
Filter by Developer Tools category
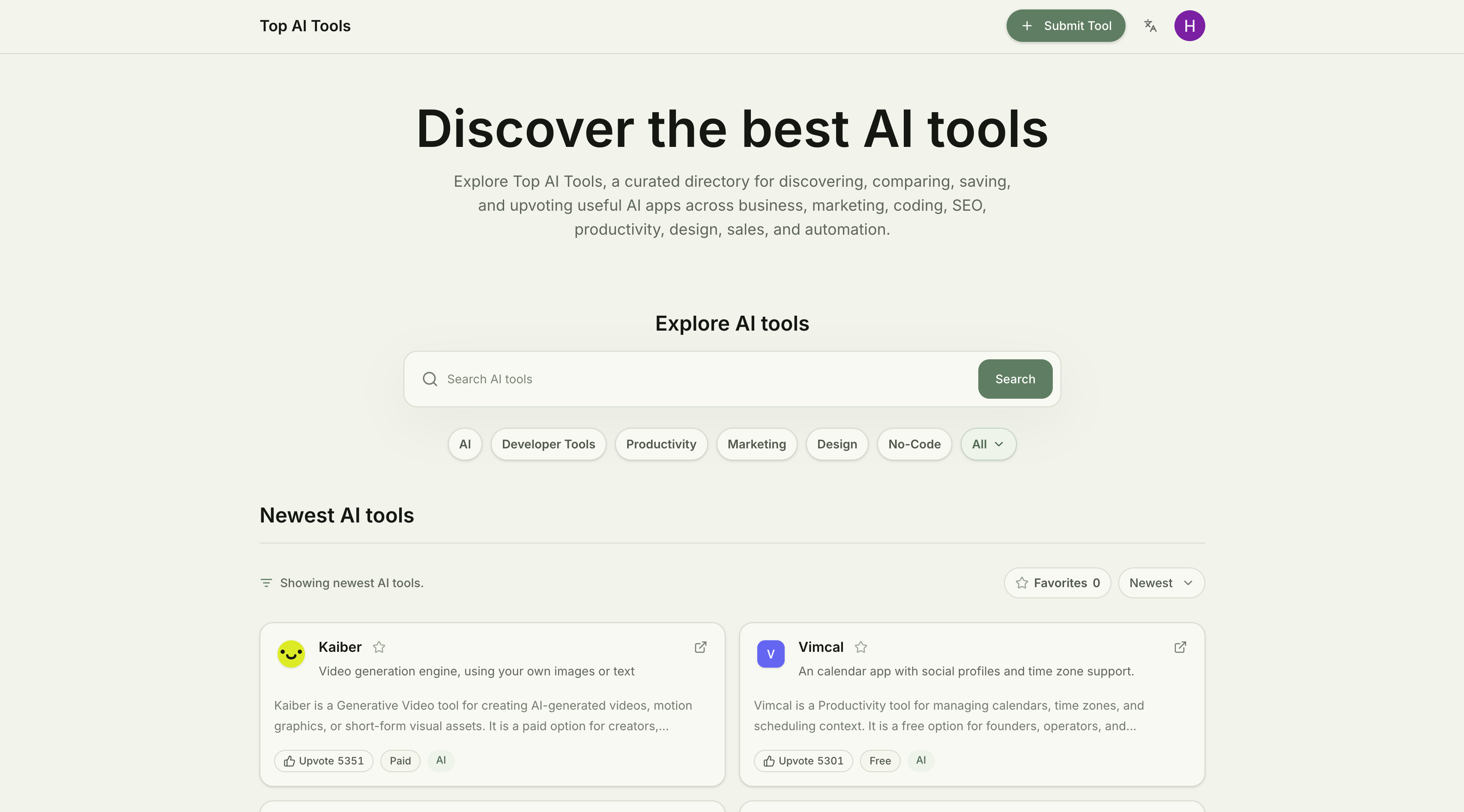(x=548, y=445)
